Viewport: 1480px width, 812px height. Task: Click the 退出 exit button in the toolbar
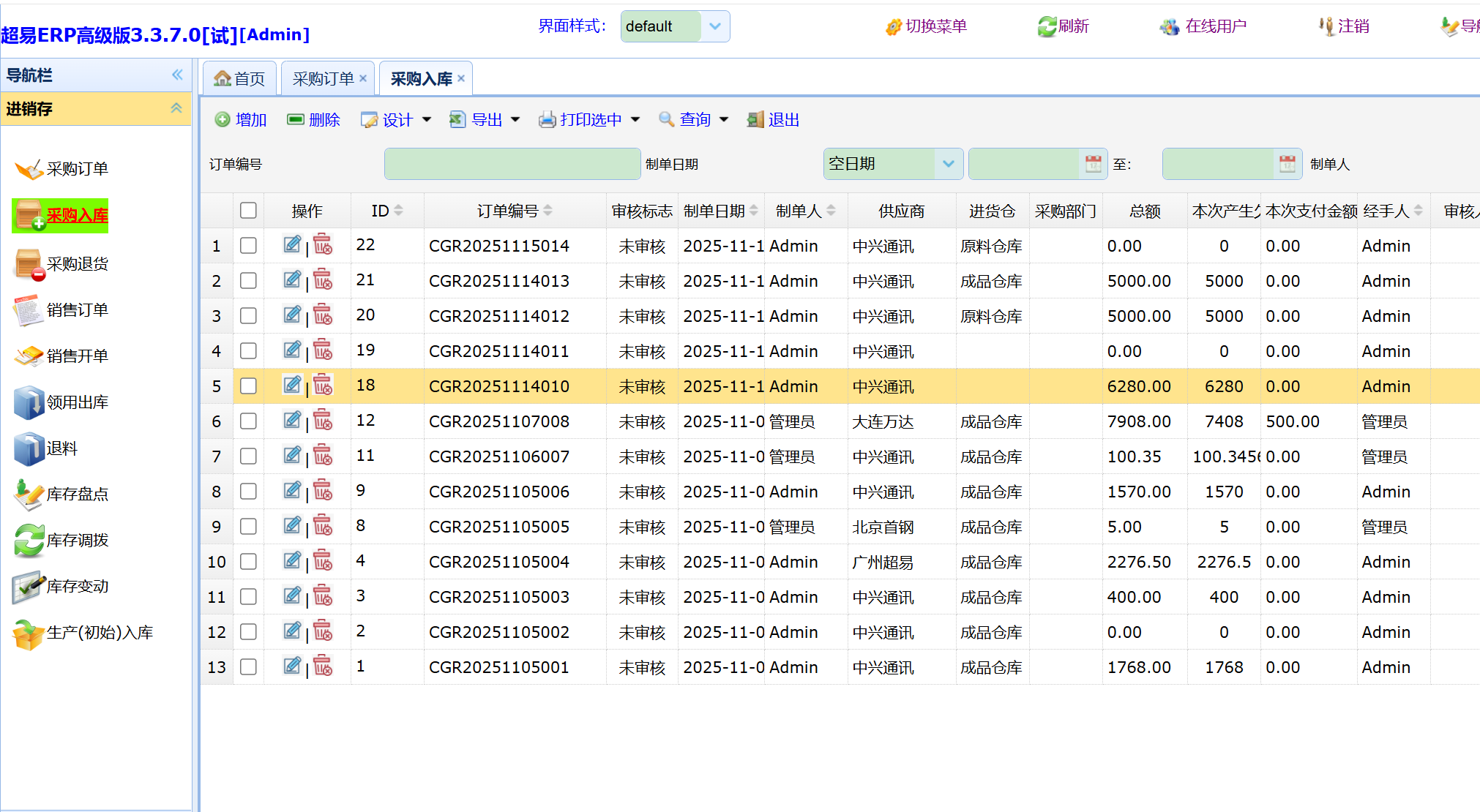pyautogui.click(x=774, y=120)
